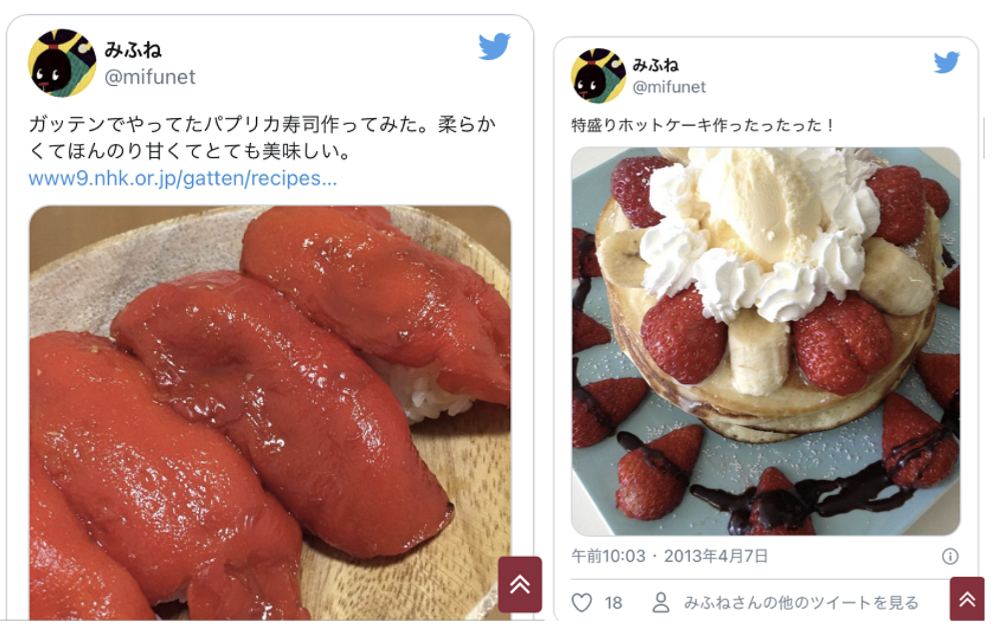The height and width of the screenshot is (640, 994).
Task: Click the person icon next to みふねさんの他のツイートを見る
Action: (x=661, y=602)
